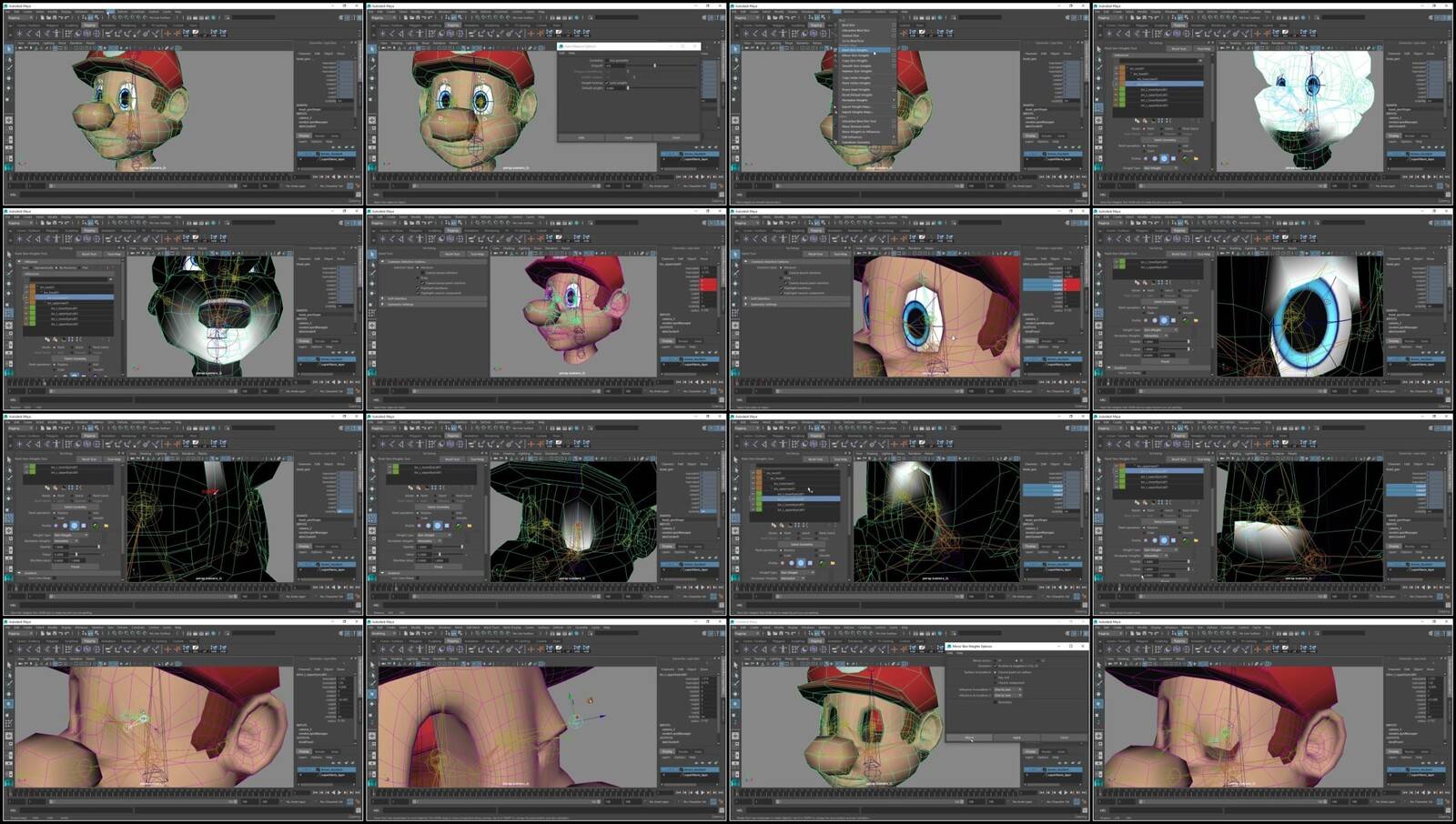Select Mirror across XY radio button
The image size is (1456, 824).
[x=995, y=660]
